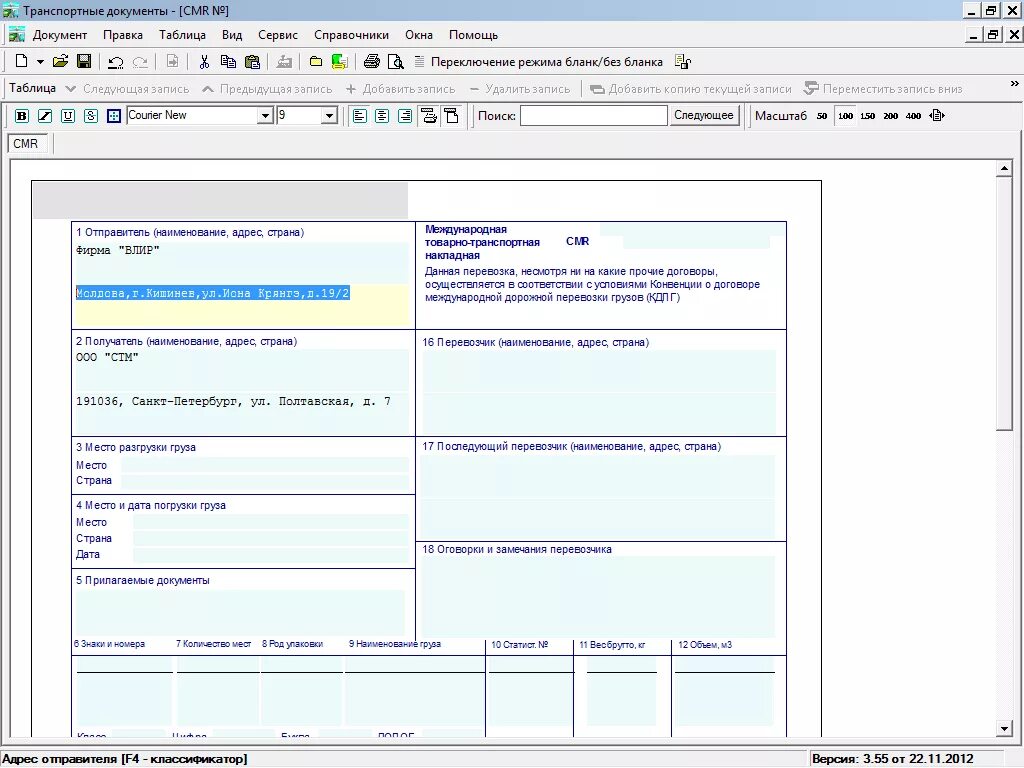Open the font size 9 dropdown
The image size is (1024, 768).
pyautogui.click(x=330, y=116)
